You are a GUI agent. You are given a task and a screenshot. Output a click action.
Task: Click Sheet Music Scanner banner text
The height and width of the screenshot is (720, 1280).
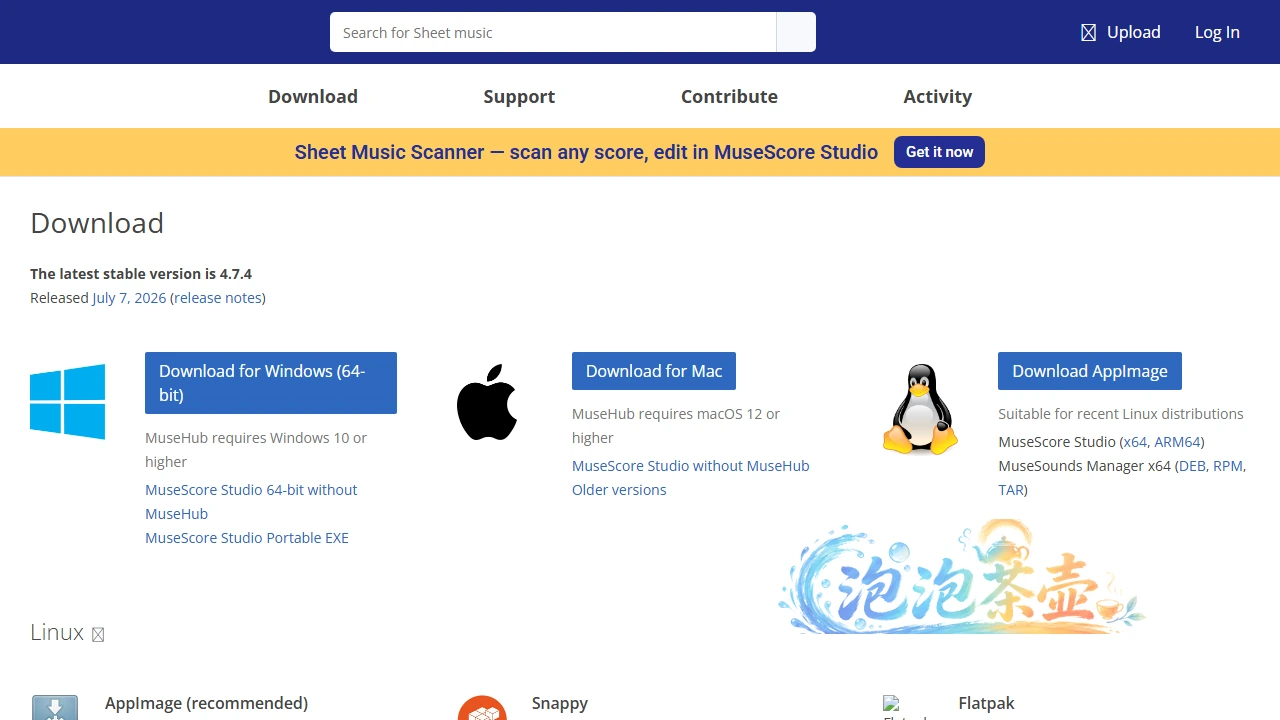tap(586, 152)
